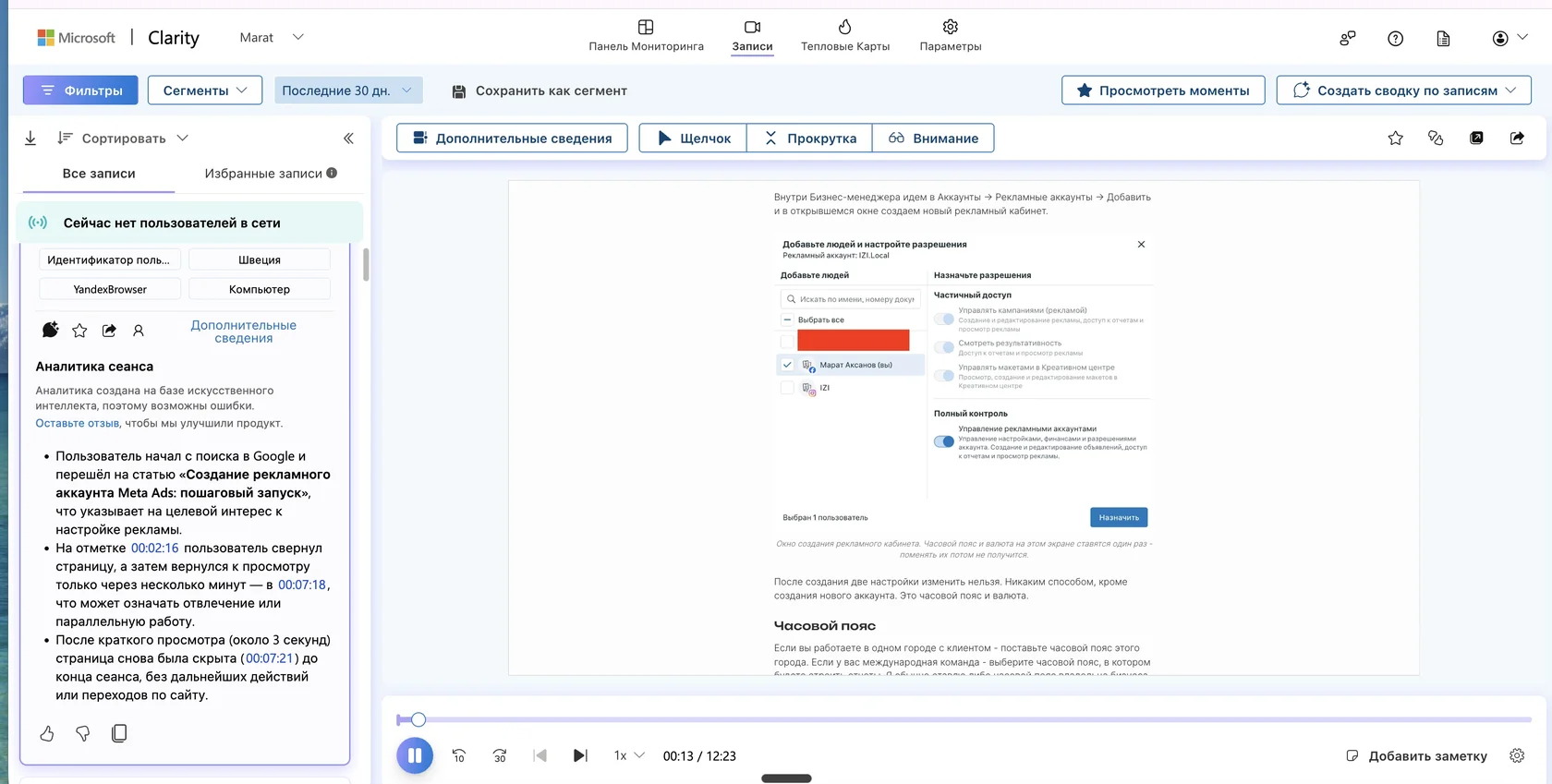Give thumbs down to session insights
Viewport: 1552px width, 784px height.
(x=83, y=733)
